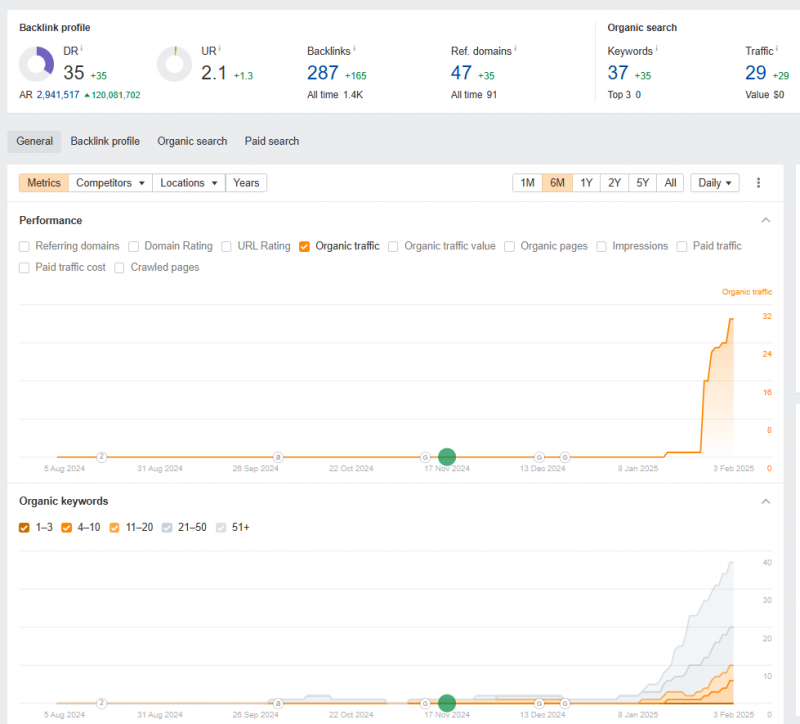Switch to the Backlink profile tab
This screenshot has width=800, height=724.
tap(105, 141)
